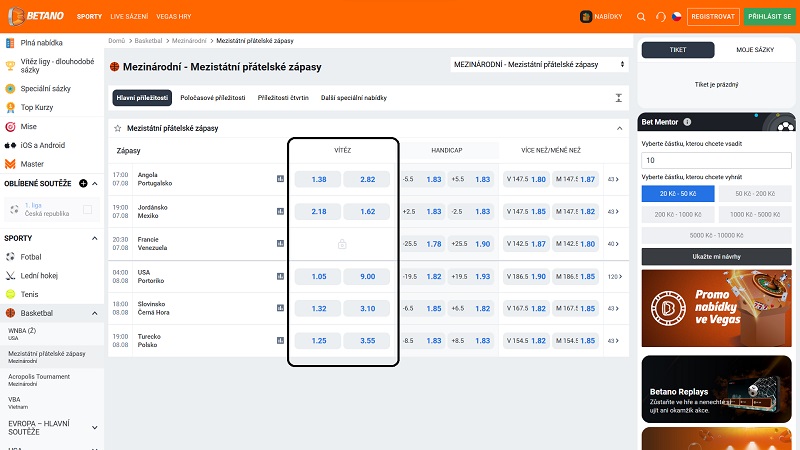Click the plus icon beside Oblíbené soutěže
800x450 pixels.
tap(83, 183)
